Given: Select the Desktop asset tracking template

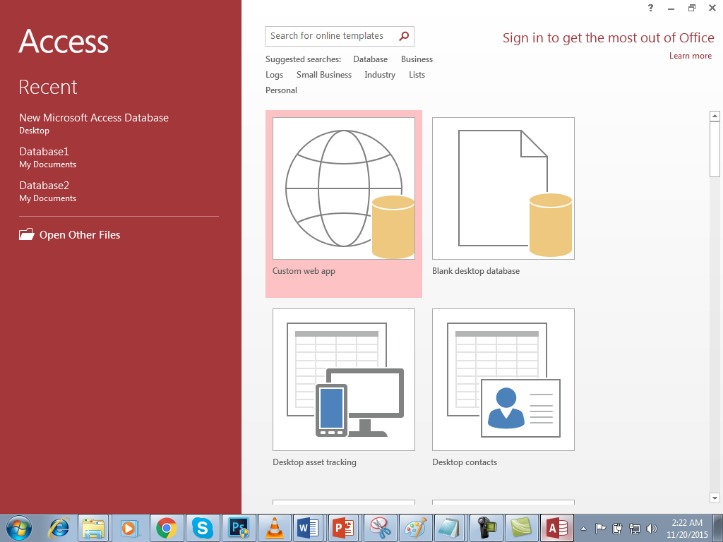Looking at the screenshot, I should click(344, 388).
